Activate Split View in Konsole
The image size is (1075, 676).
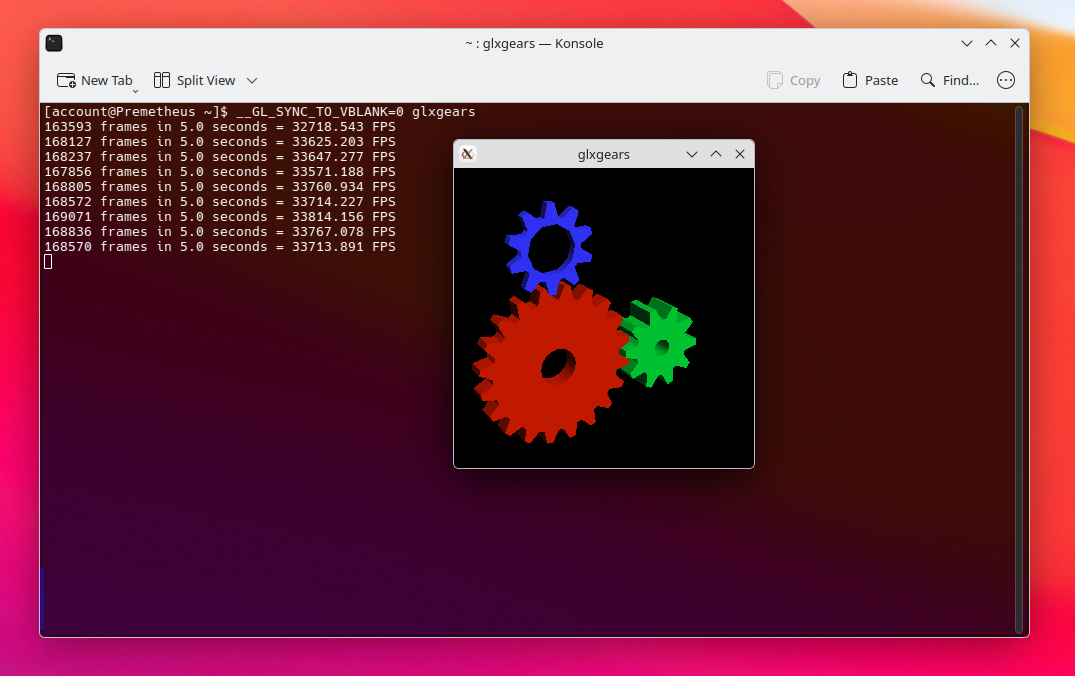[195, 80]
